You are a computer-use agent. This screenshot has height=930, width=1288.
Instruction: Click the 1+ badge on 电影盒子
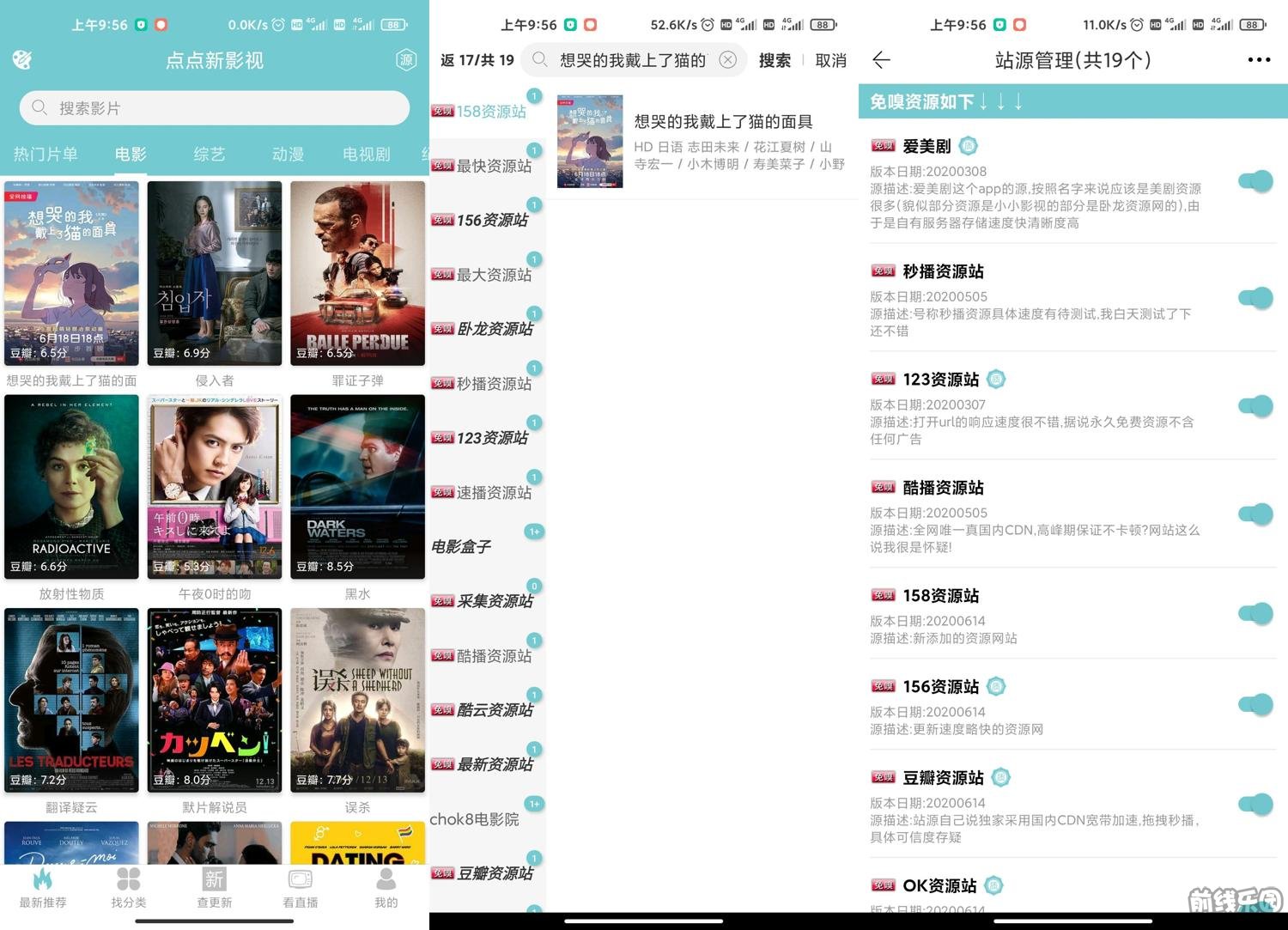[534, 532]
